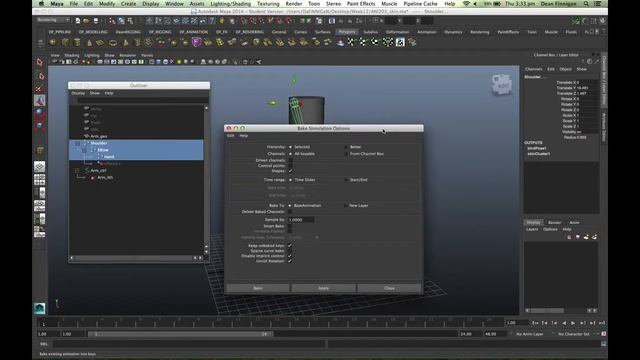Click the save scene icon

96,20
